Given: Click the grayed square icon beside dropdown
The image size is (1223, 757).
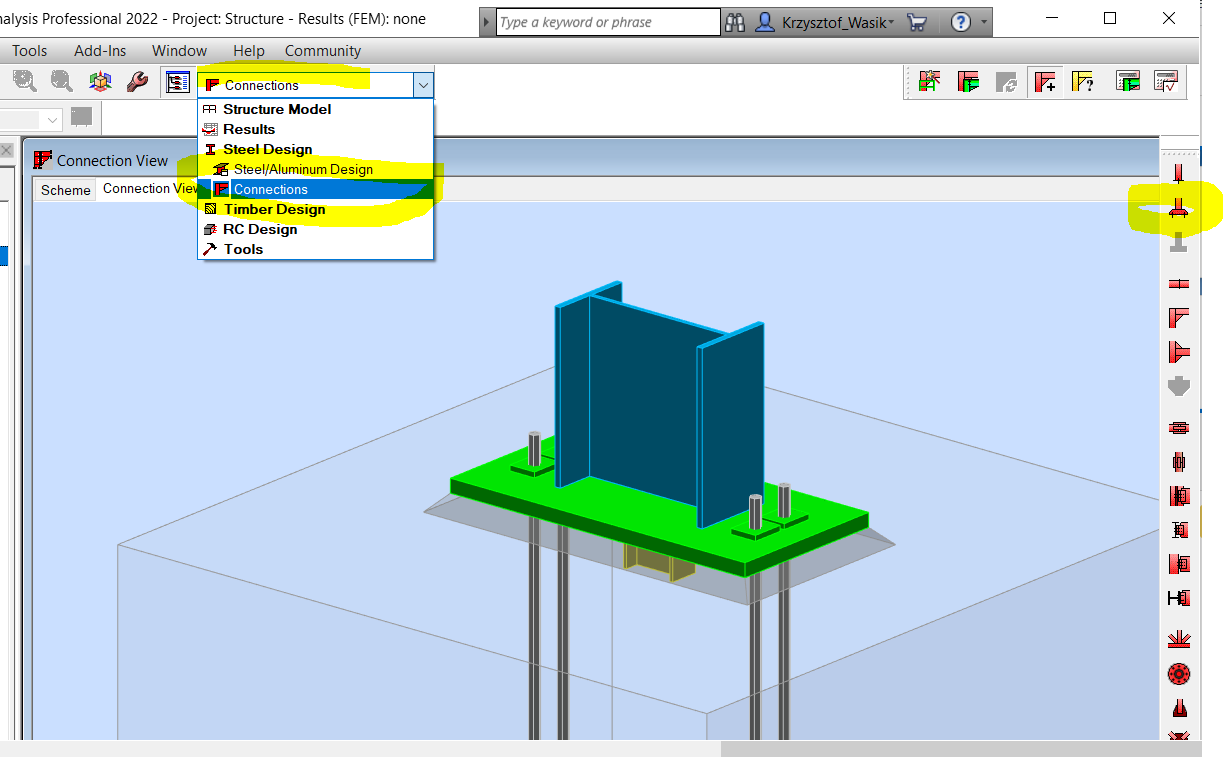Looking at the screenshot, I should 81,117.
